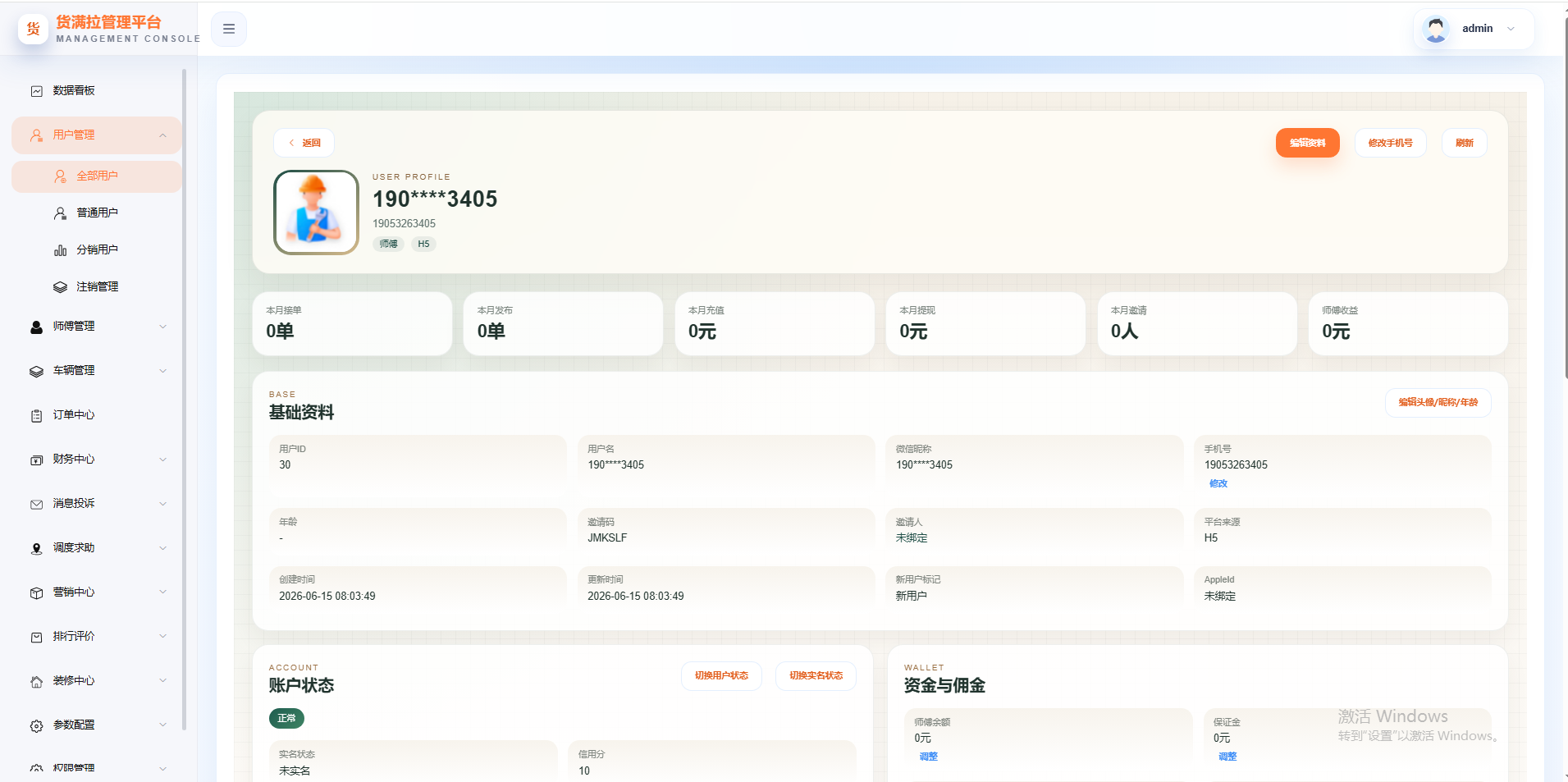1568x782 pixels.
Task: Click the 创建时间 value 2026-06-15 08:03:49
Action: click(x=327, y=597)
